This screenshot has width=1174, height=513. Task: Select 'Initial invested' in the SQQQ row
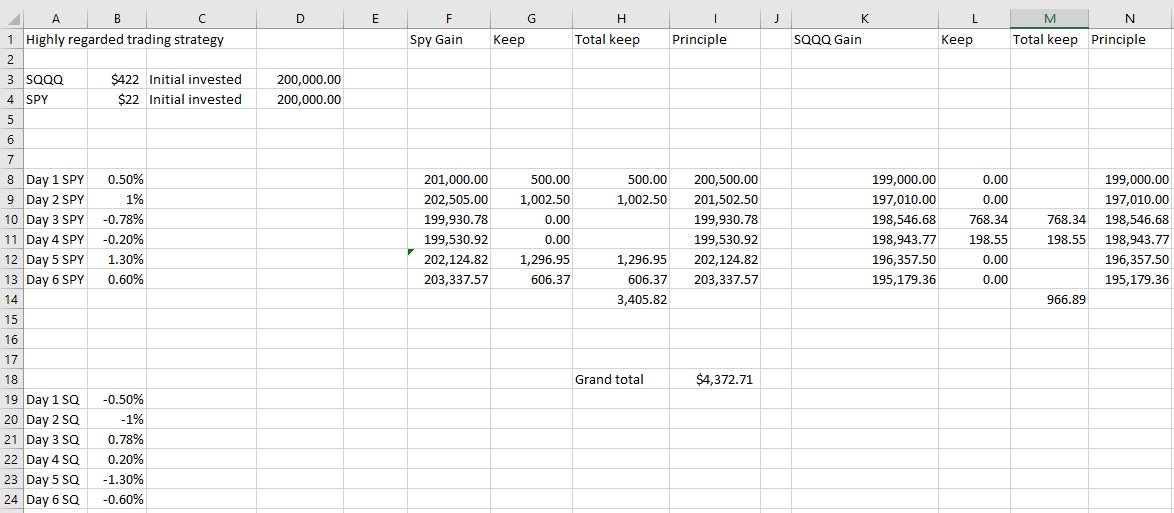pos(201,79)
